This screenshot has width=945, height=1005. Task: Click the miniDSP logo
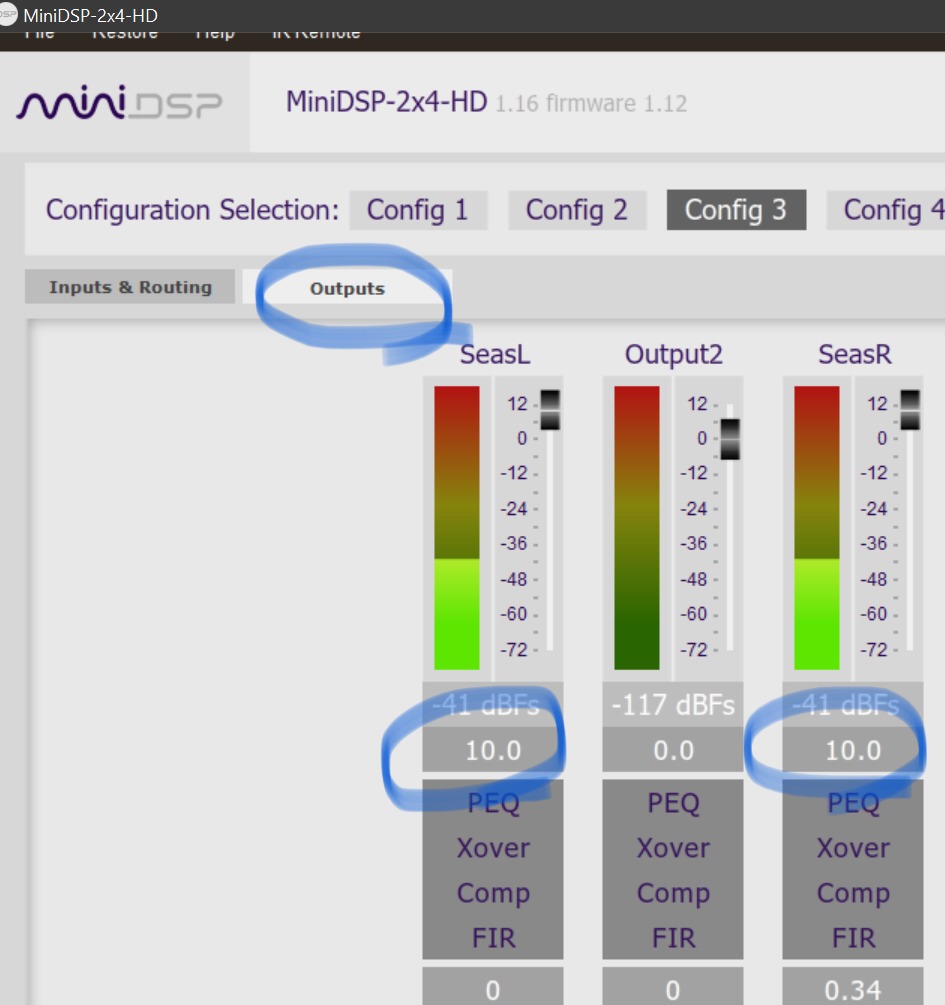point(119,103)
